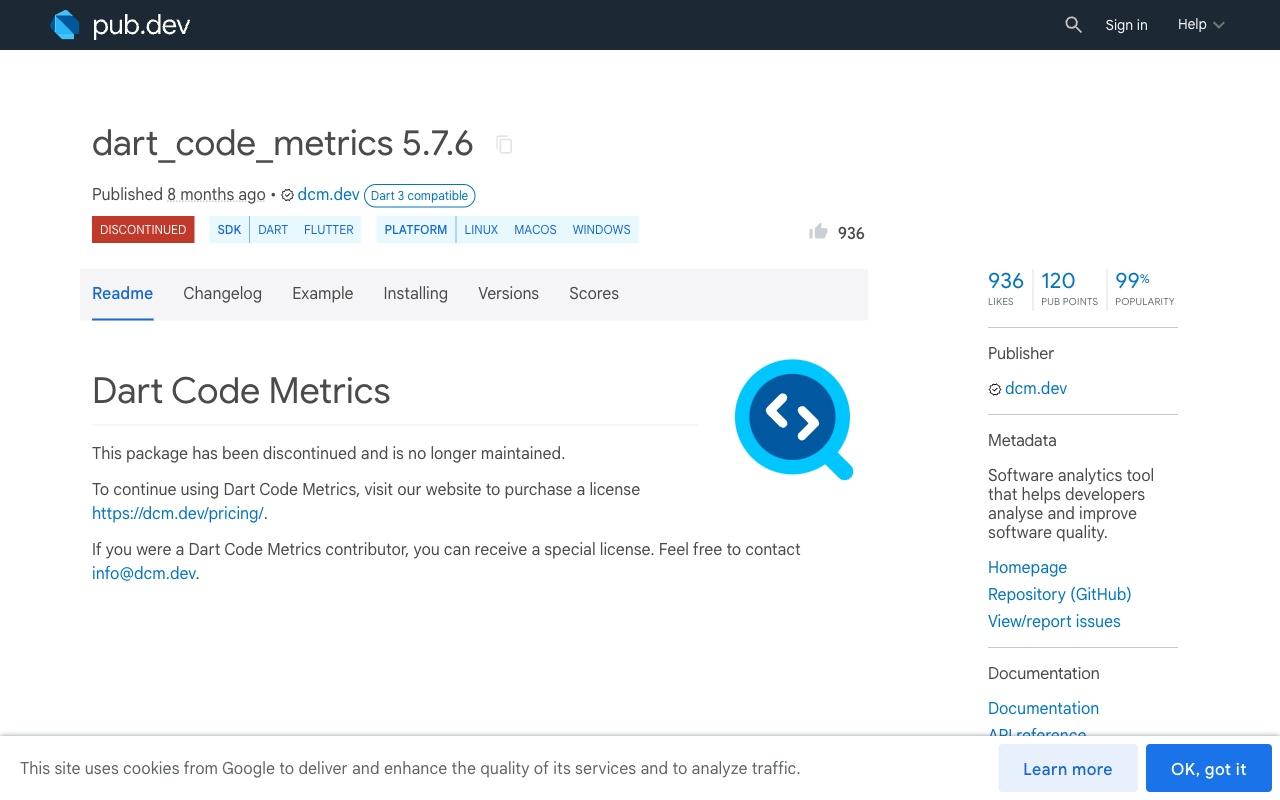The image size is (1280, 800).
Task: Filter by the LINUX platform tag
Action: (x=481, y=229)
